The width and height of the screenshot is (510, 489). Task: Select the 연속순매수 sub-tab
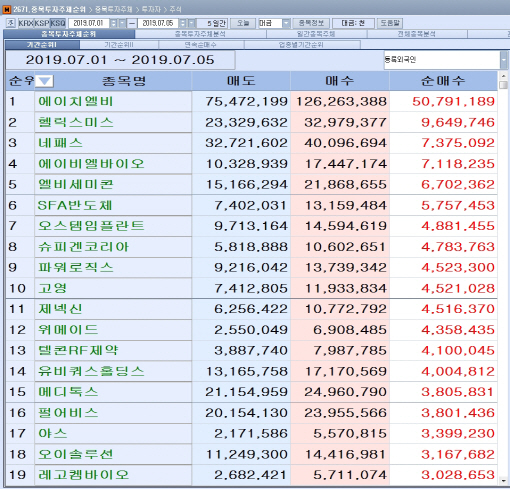coord(201,45)
